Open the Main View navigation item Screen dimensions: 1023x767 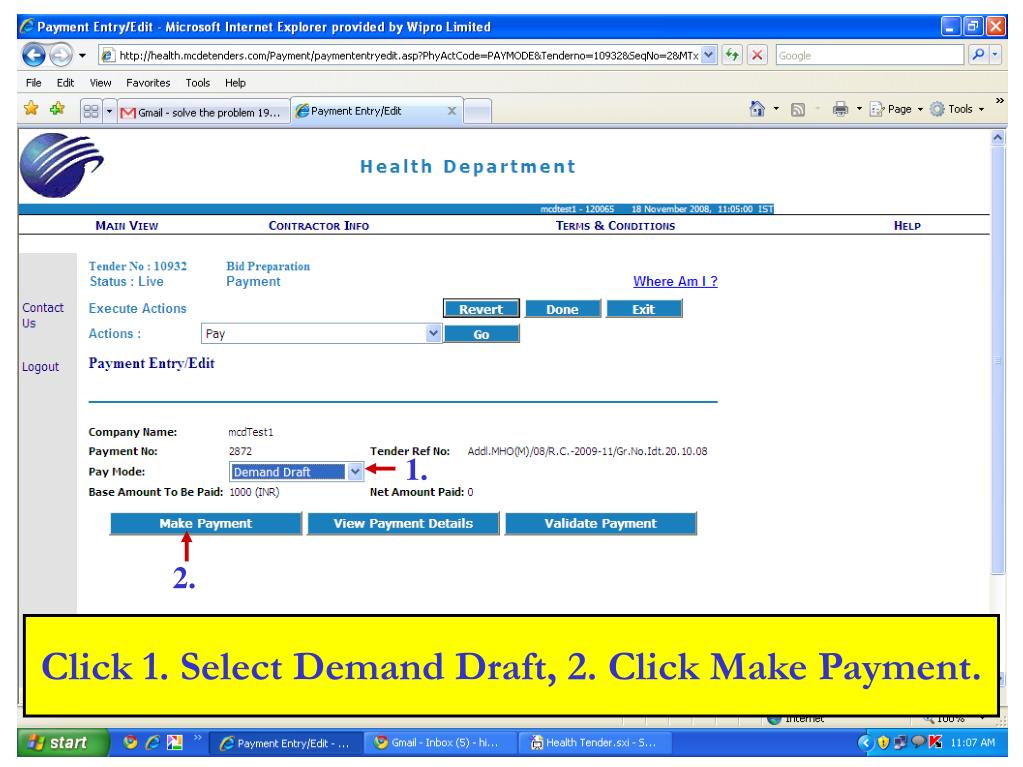click(127, 226)
